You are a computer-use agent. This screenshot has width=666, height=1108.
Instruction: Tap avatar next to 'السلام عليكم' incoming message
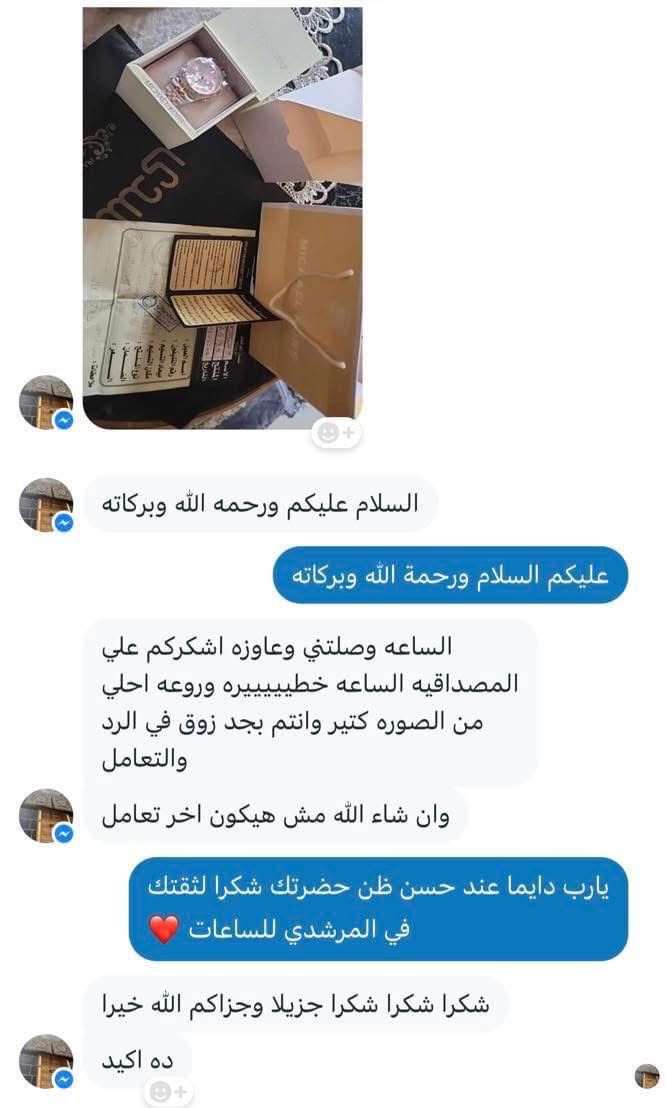46,505
